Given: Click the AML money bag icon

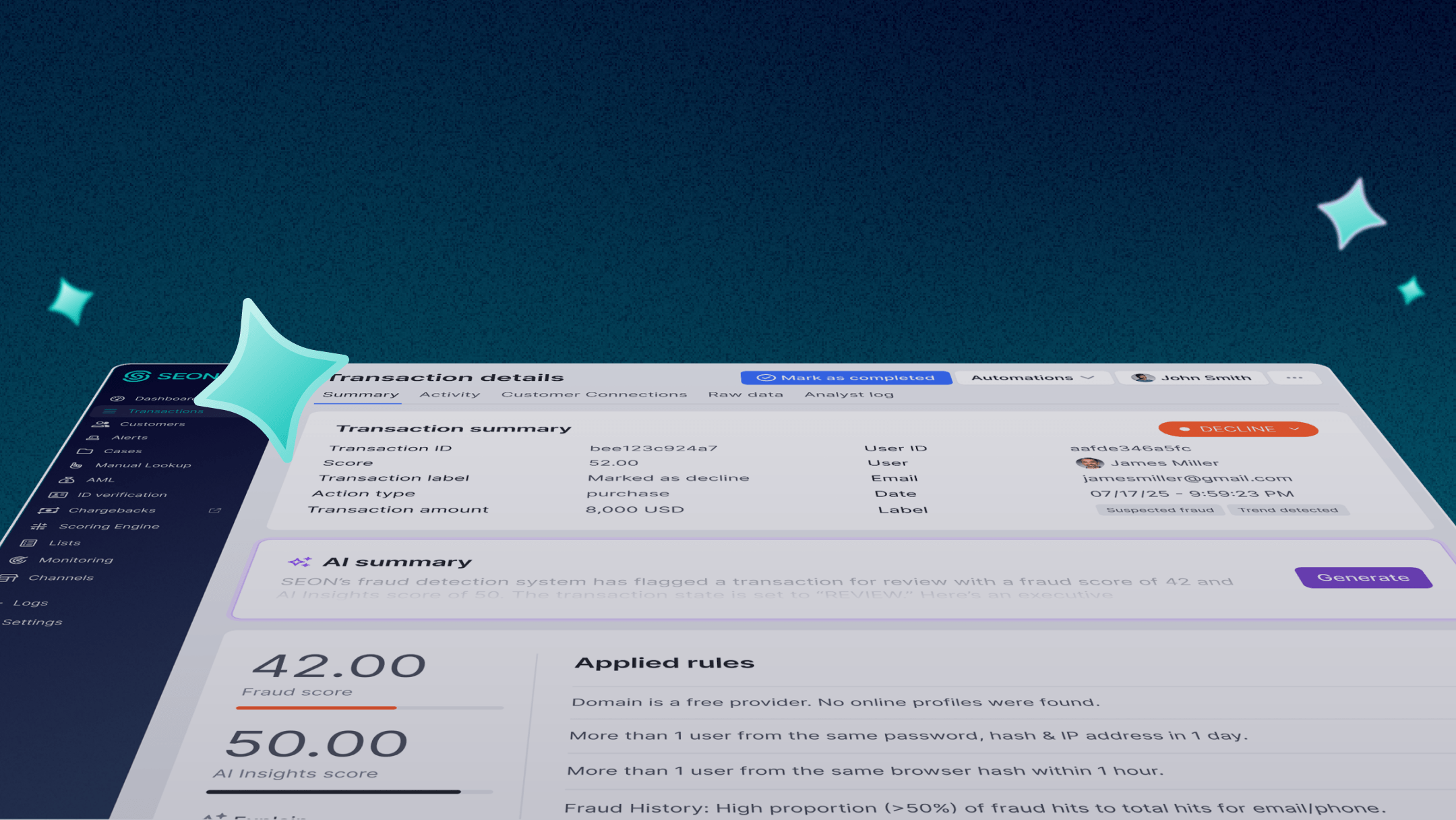Looking at the screenshot, I should click(x=67, y=480).
